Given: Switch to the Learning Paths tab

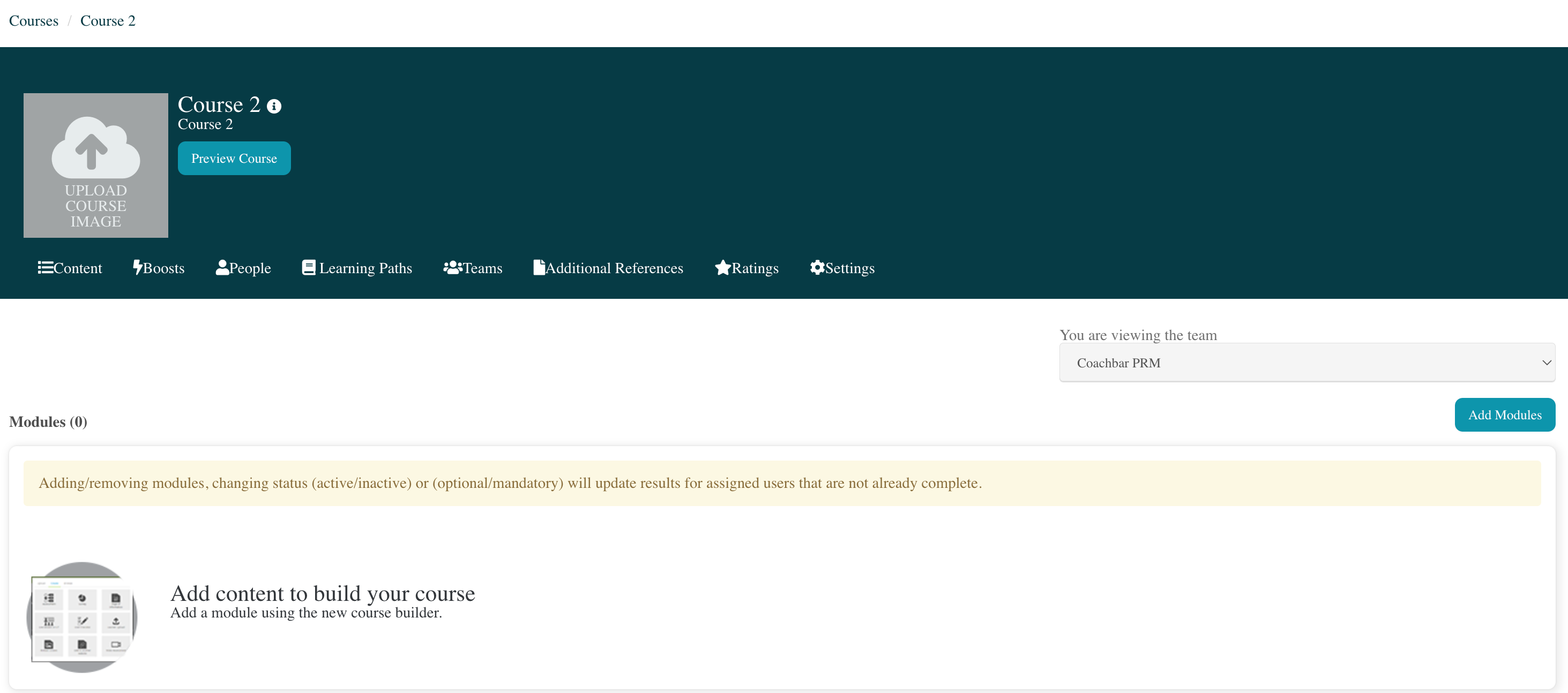Looking at the screenshot, I should click(364, 268).
